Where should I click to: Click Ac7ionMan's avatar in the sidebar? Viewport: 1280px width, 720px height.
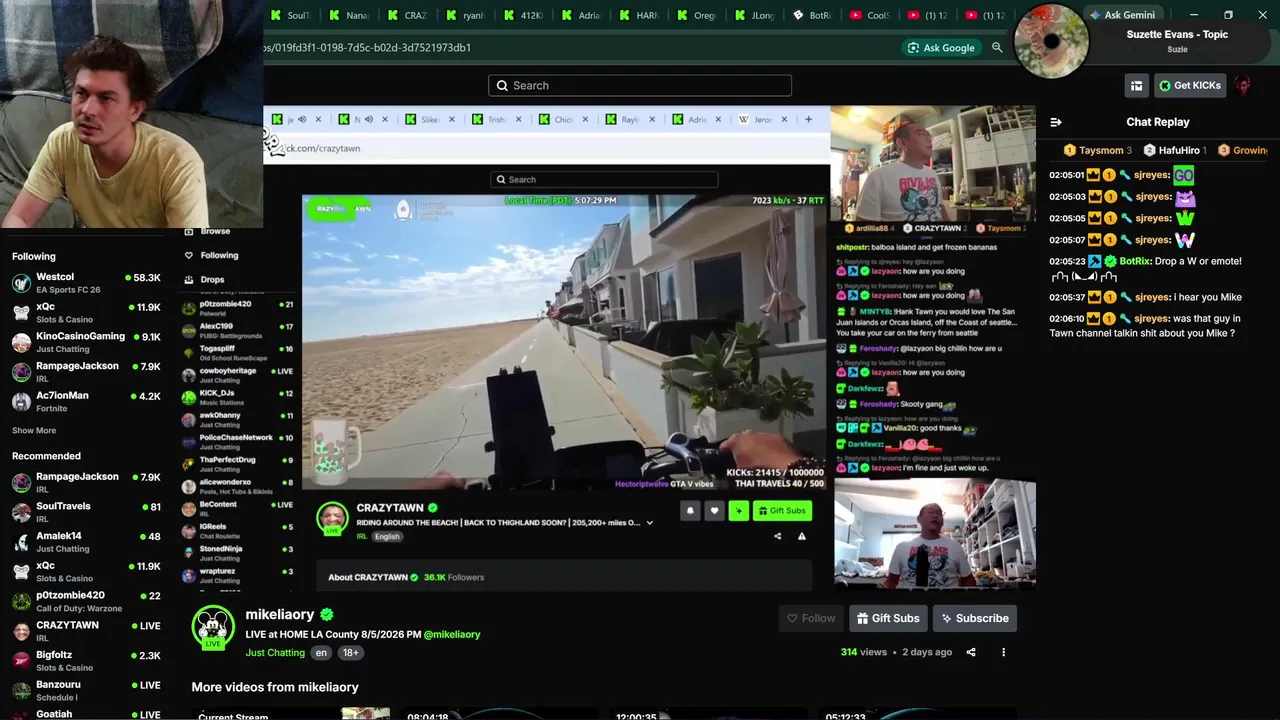21,401
